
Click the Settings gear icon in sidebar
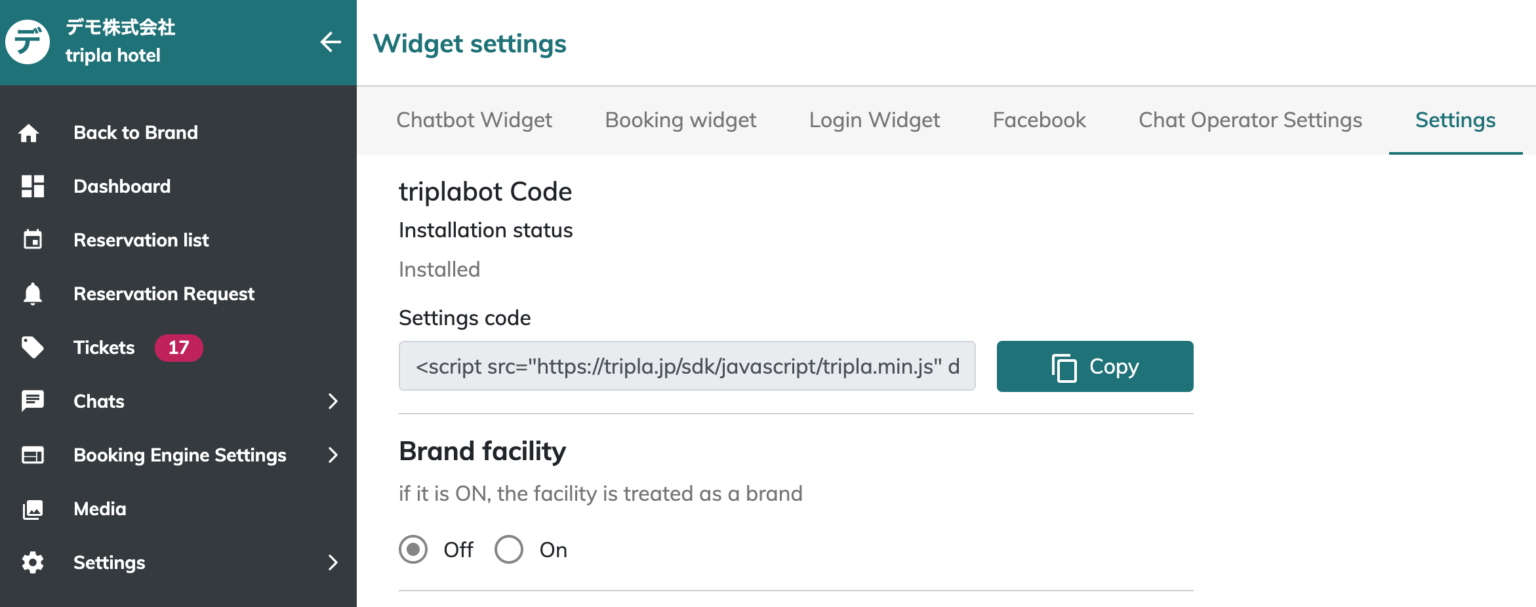[32, 563]
